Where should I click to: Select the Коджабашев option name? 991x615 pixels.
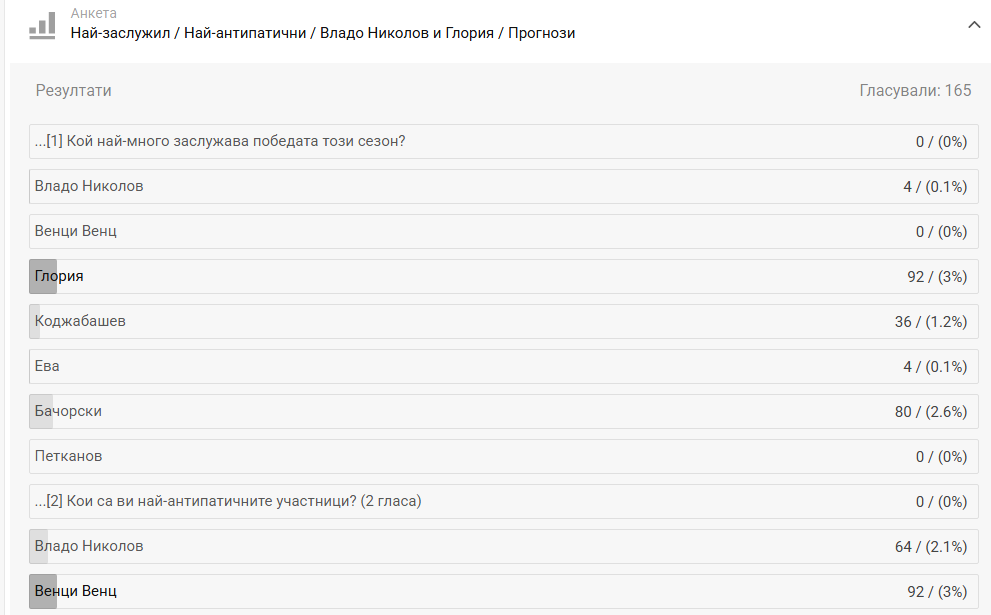(x=80, y=321)
